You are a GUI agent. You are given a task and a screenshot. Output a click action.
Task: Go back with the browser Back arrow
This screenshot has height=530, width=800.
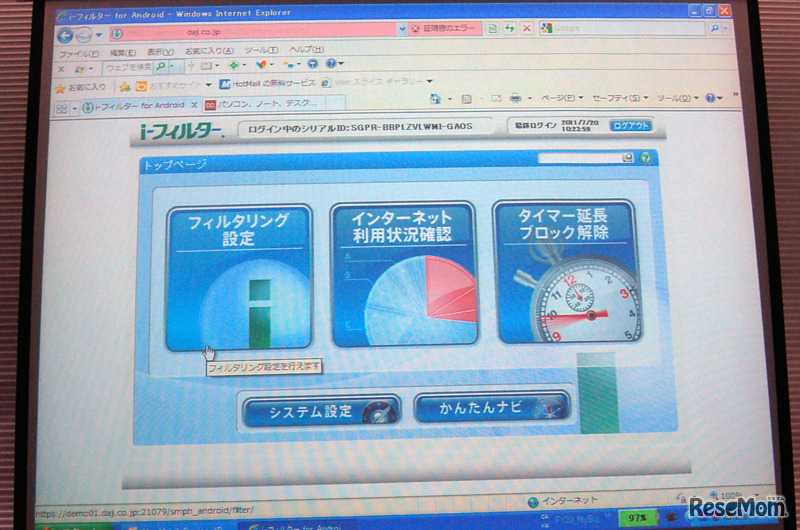pos(65,35)
